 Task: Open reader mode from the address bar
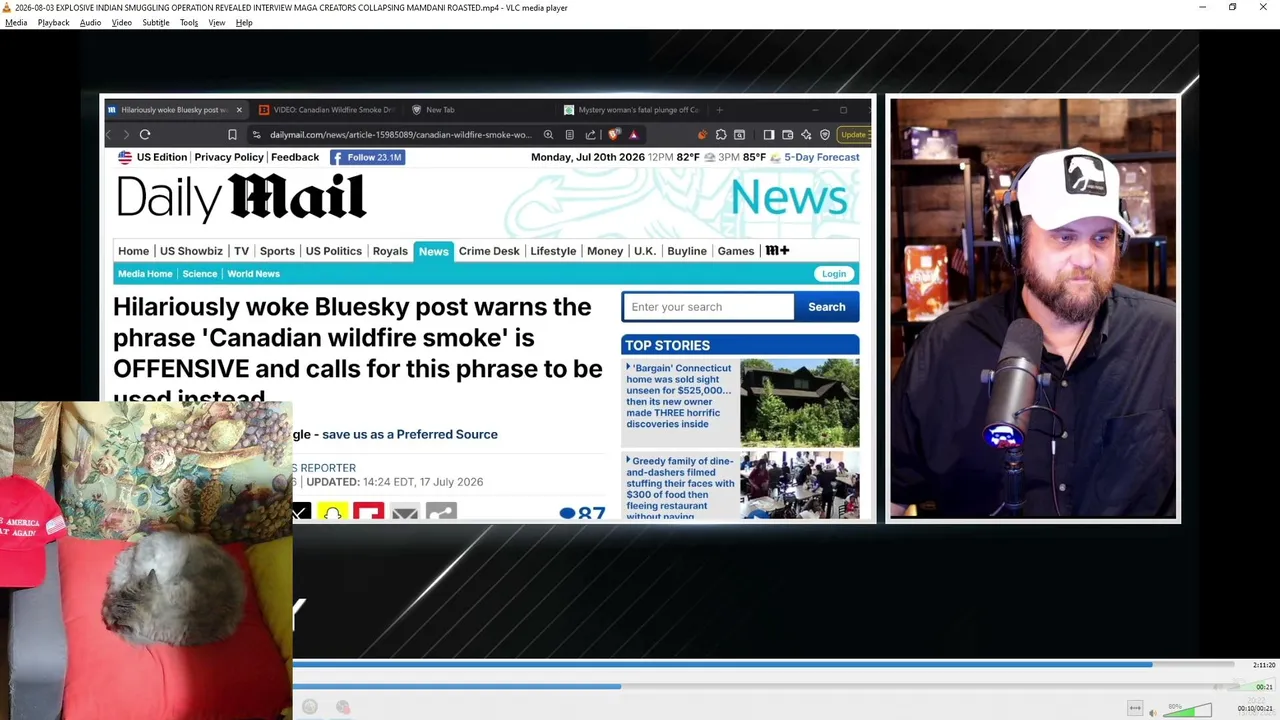coord(569,135)
